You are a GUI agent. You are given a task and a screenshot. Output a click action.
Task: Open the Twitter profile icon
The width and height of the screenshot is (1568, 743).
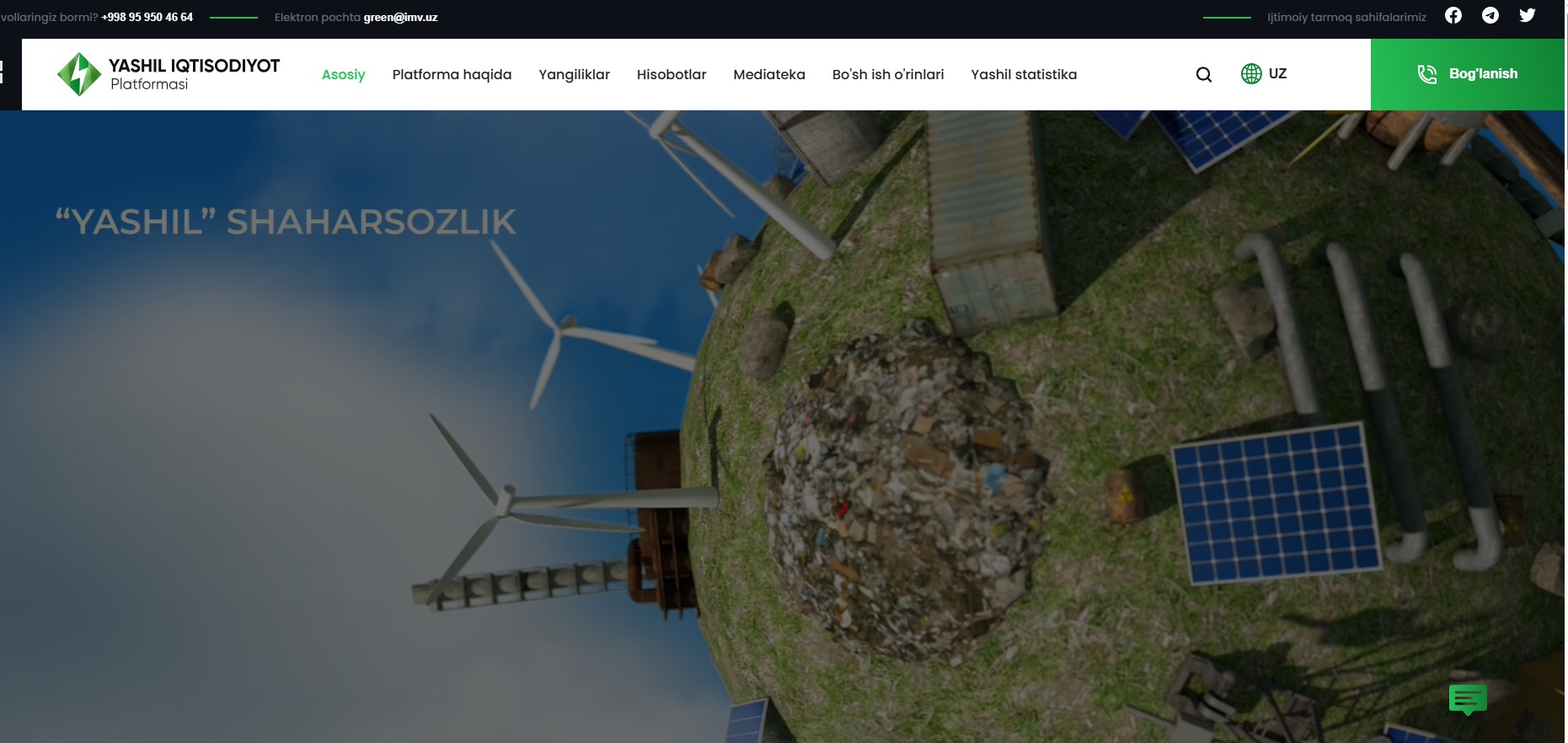1527,15
